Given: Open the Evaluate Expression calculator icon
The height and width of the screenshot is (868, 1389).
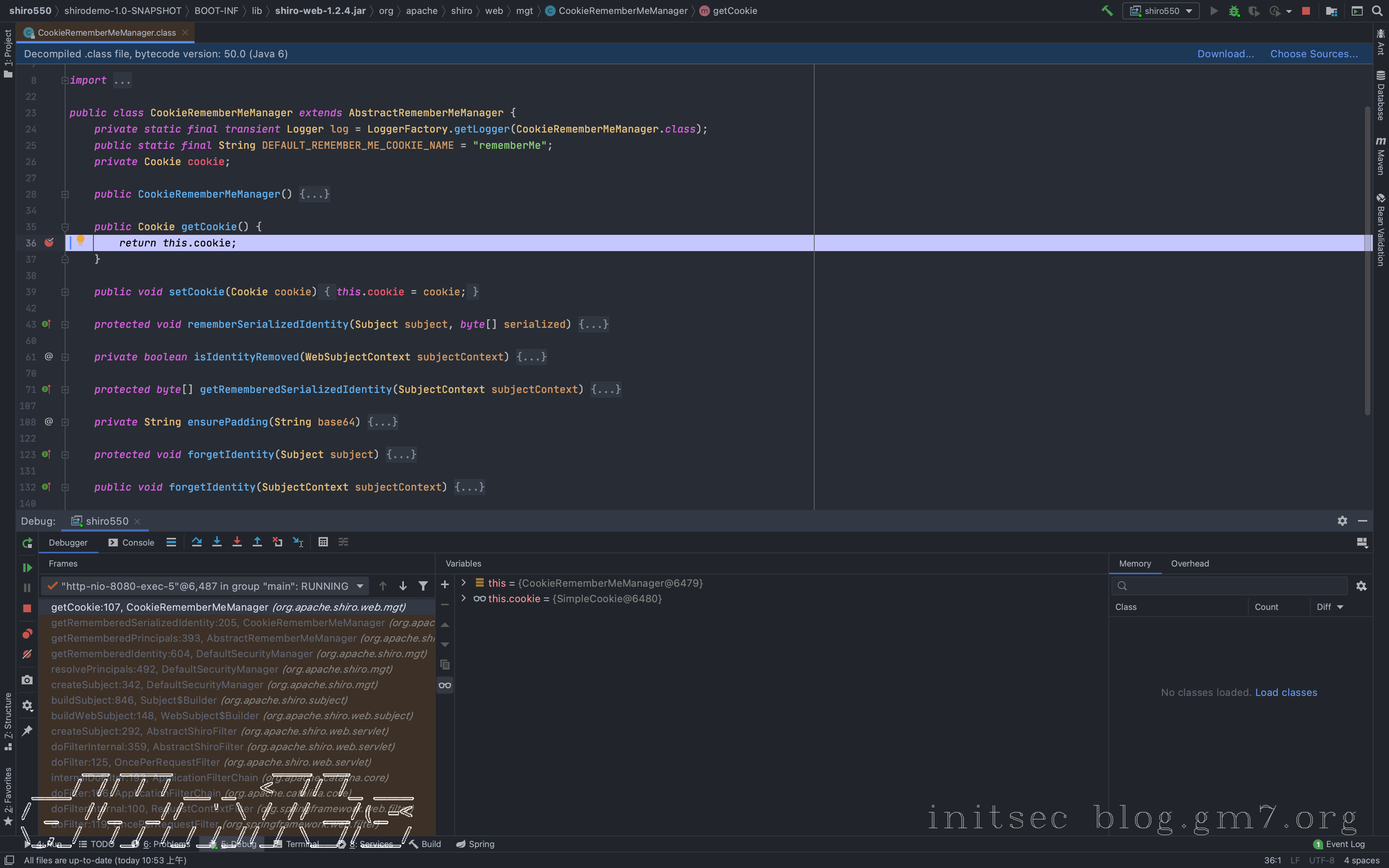Looking at the screenshot, I should (323, 542).
